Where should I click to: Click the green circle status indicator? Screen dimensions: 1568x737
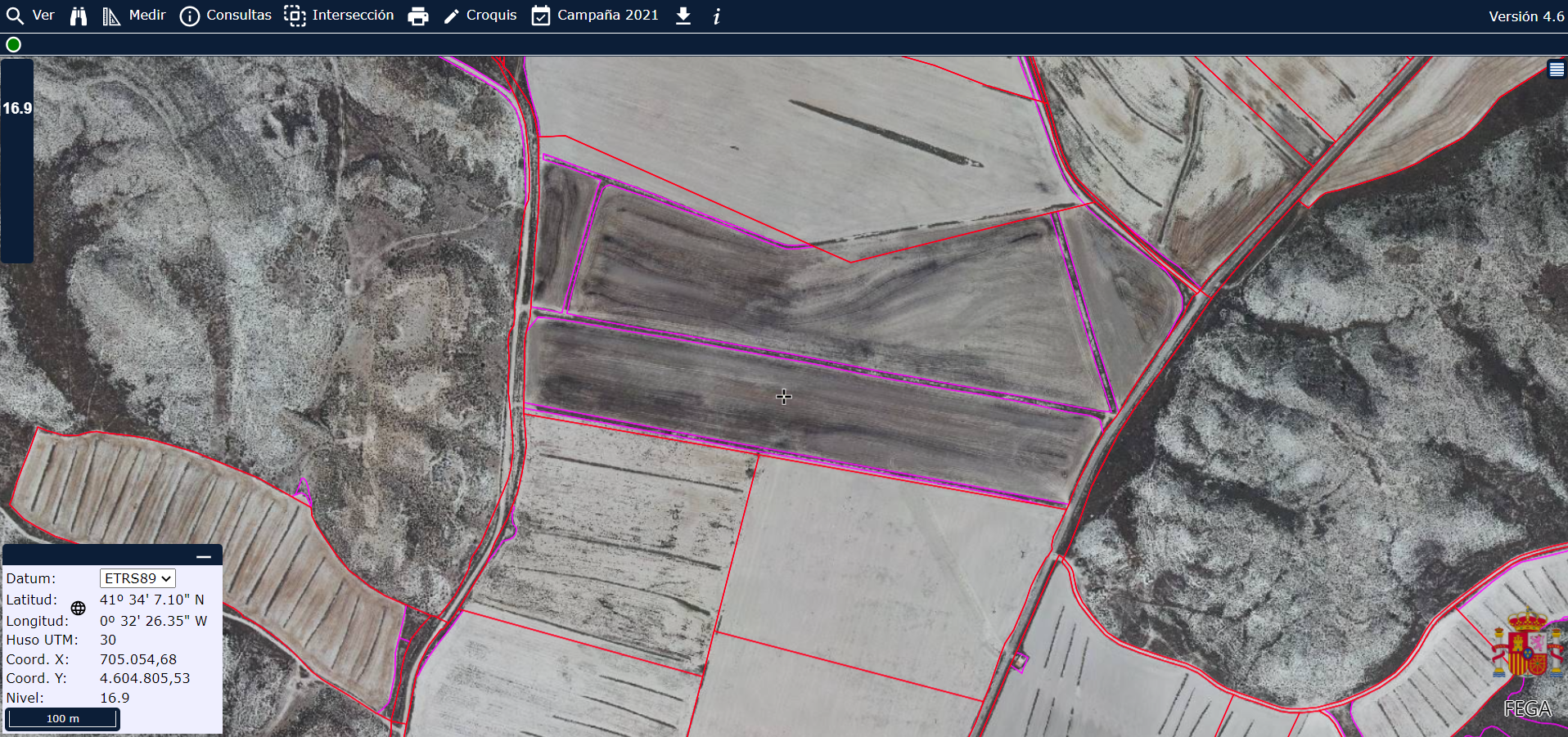pos(14,44)
